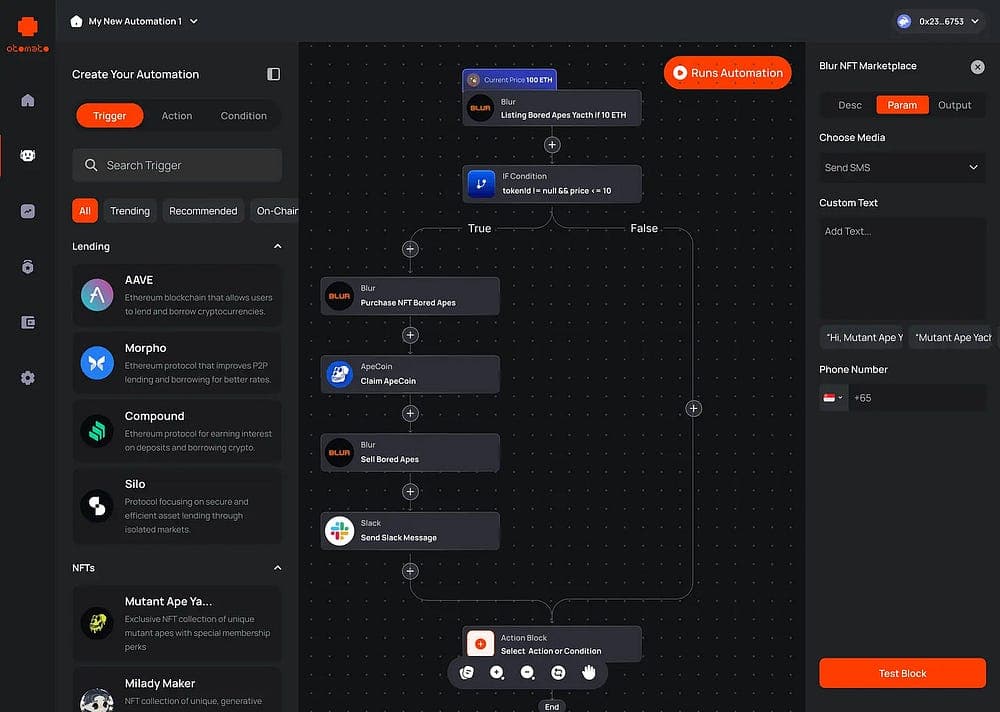The width and height of the screenshot is (1000, 712).
Task: Open the Desc tab
Action: [x=849, y=105]
